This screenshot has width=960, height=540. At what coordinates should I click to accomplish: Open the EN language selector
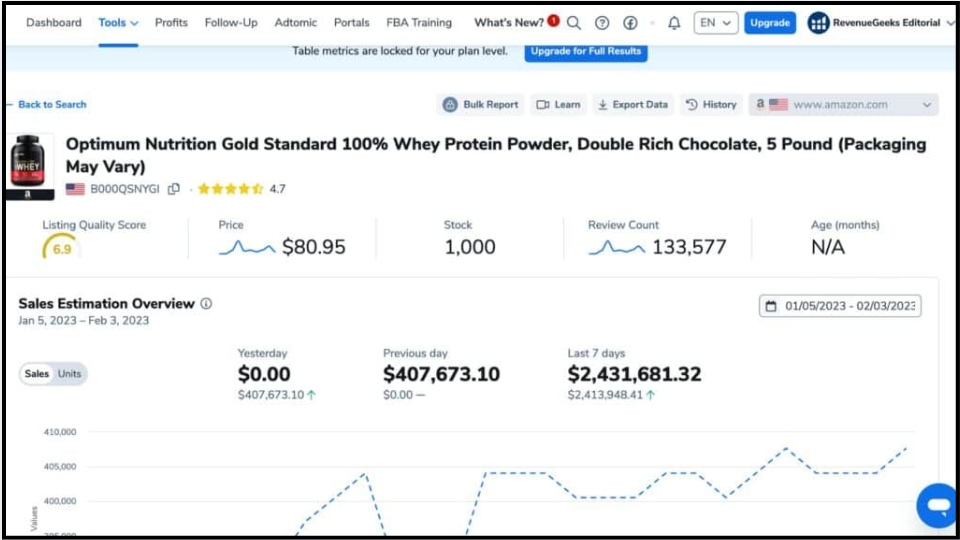pos(715,23)
